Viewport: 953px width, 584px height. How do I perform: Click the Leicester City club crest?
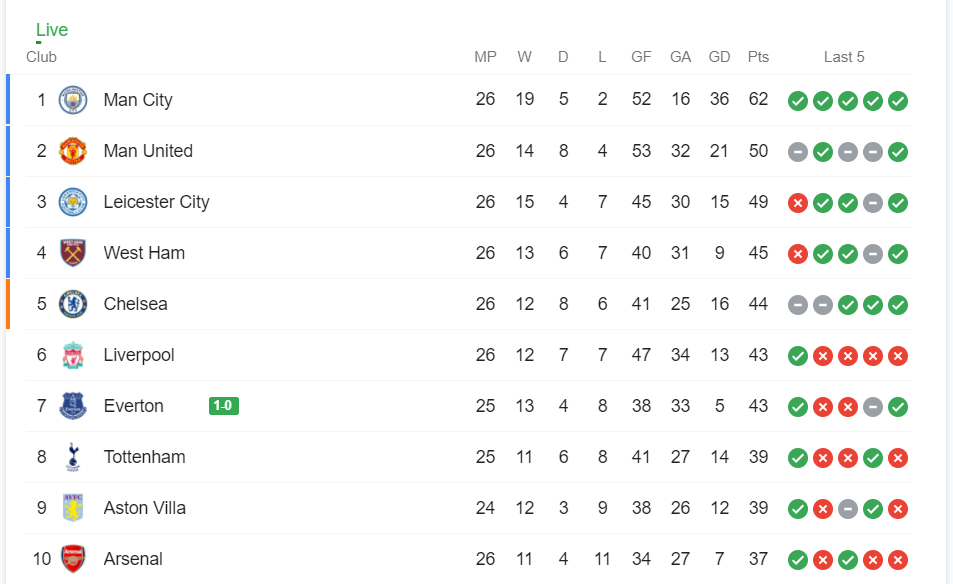73,202
